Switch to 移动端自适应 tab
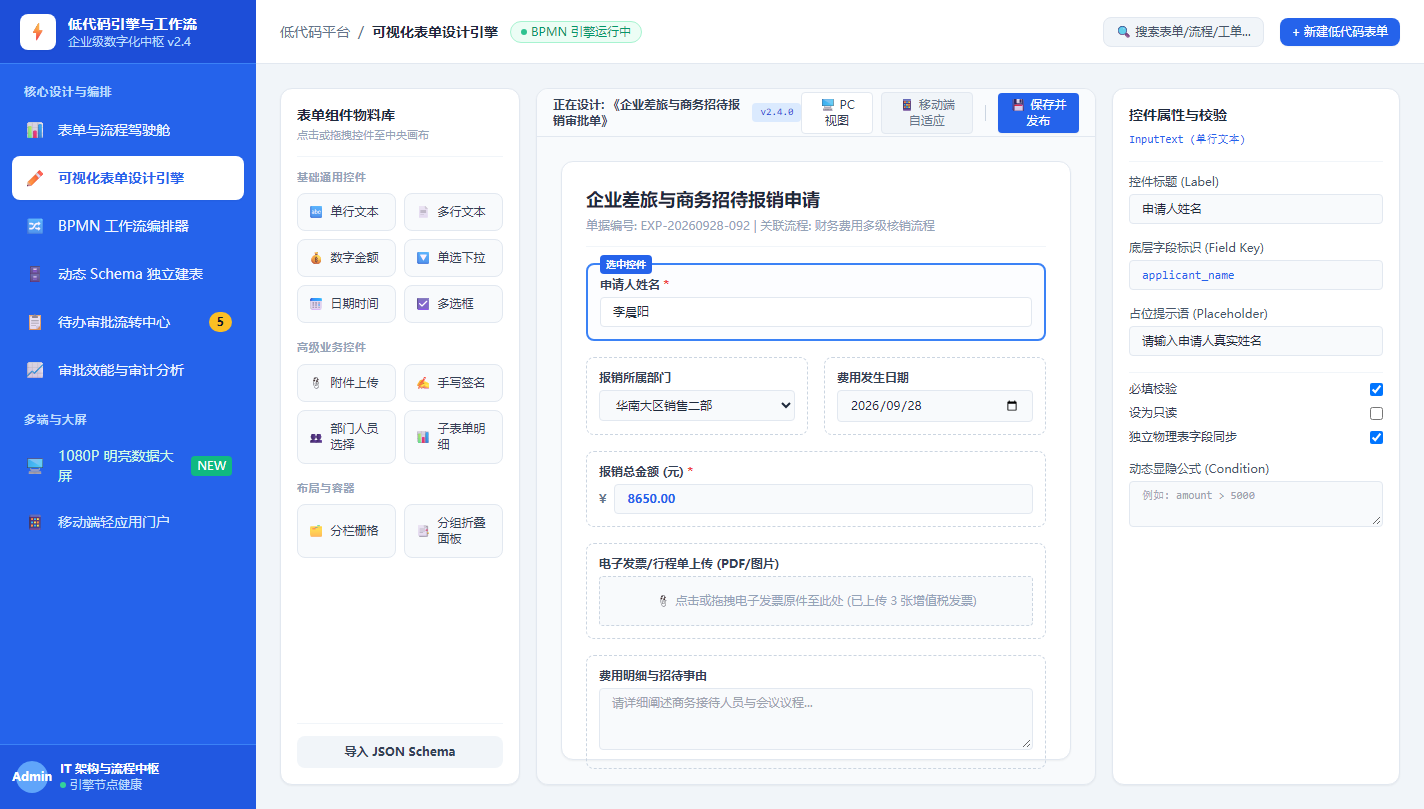 click(927, 113)
